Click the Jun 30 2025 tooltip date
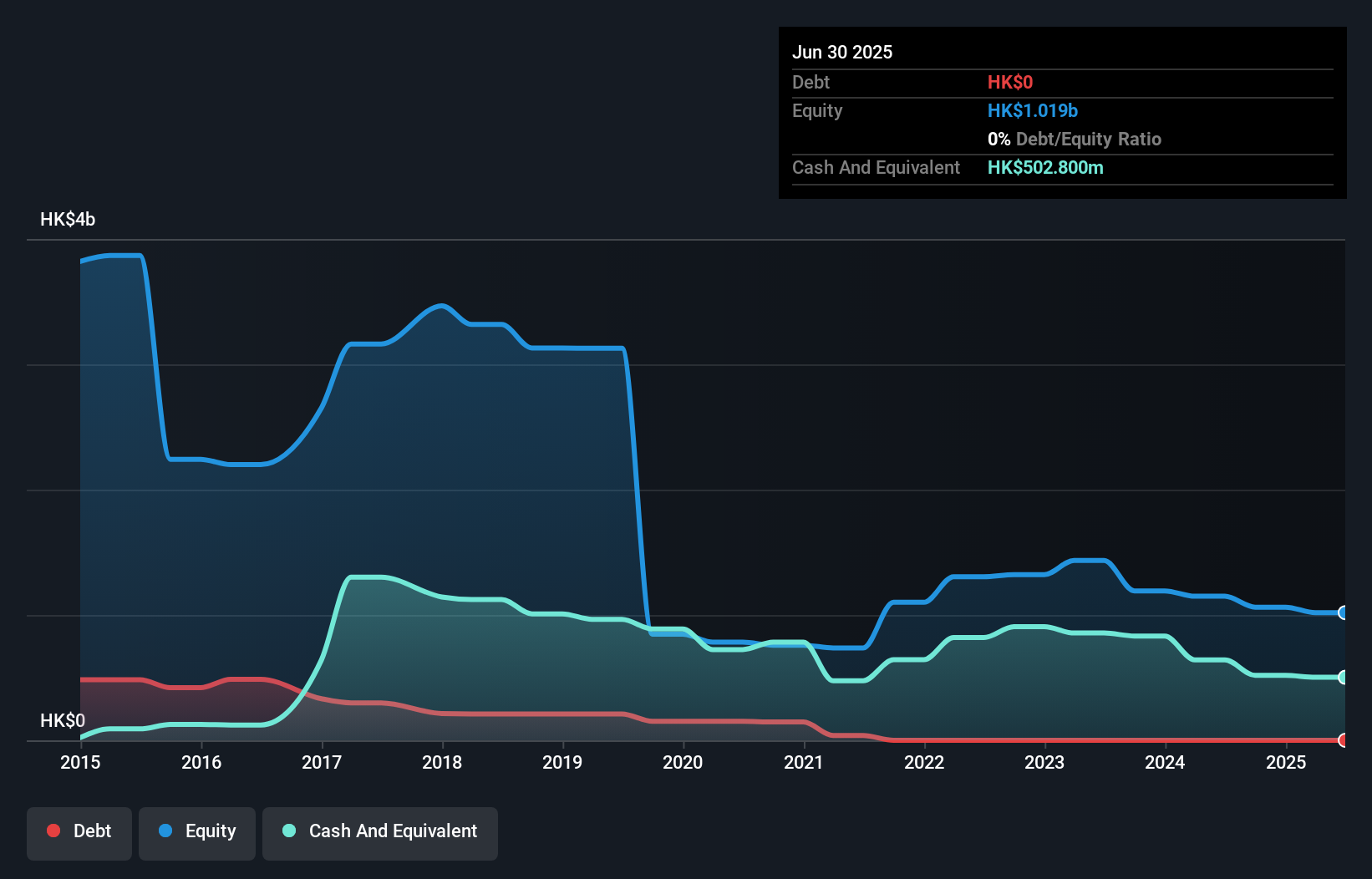This screenshot has width=1372, height=879. [x=842, y=52]
